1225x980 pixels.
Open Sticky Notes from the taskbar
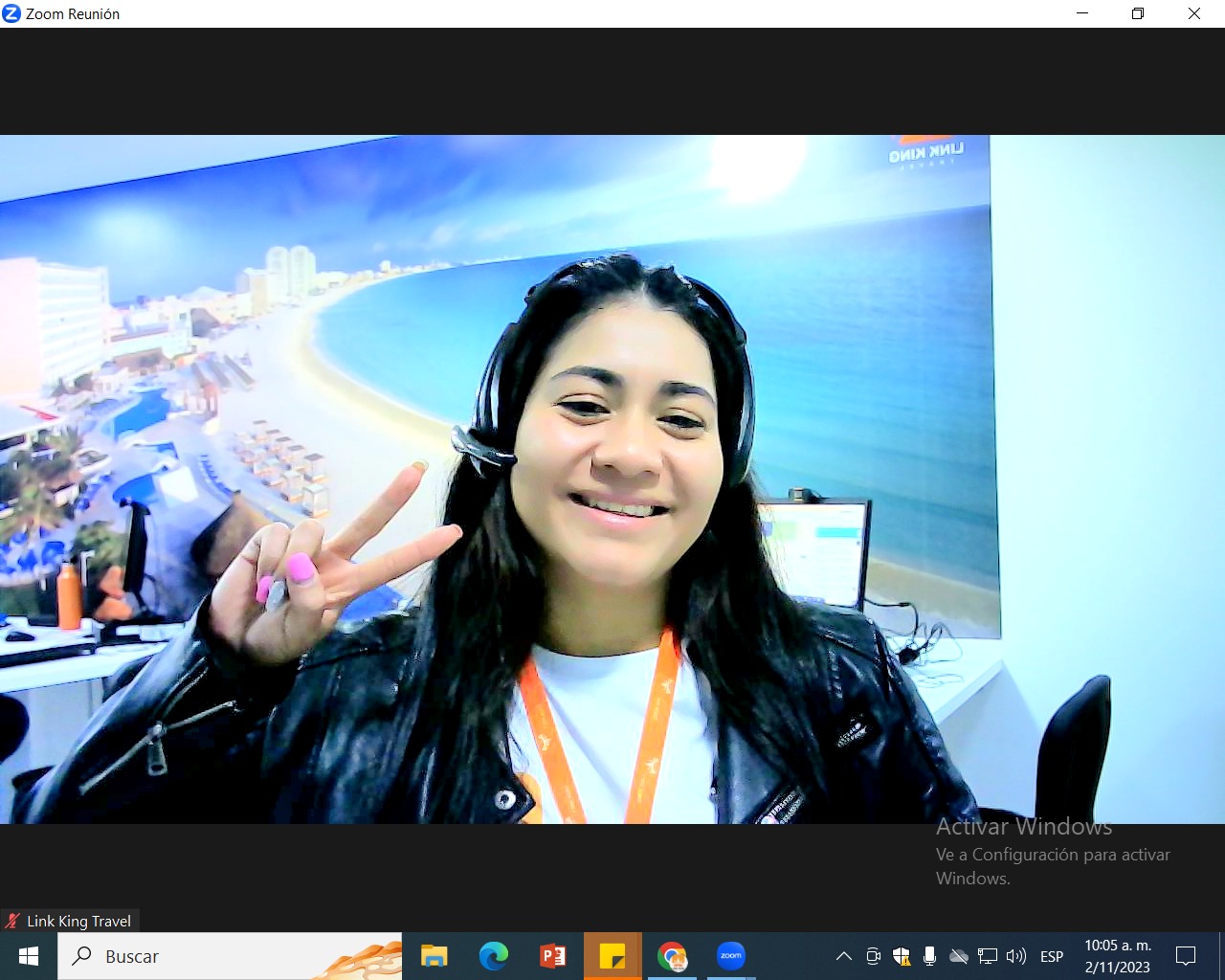612,956
